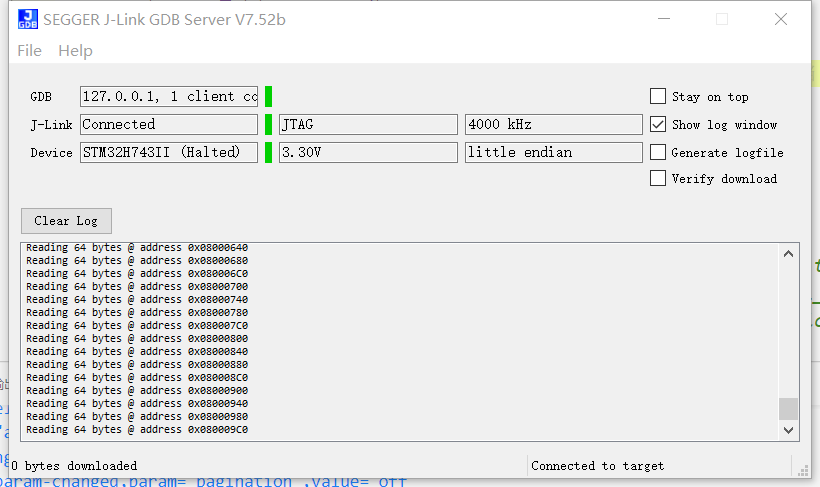This screenshot has width=820, height=487.
Task: Select log line with address 0x08000940
Action: [137, 404]
